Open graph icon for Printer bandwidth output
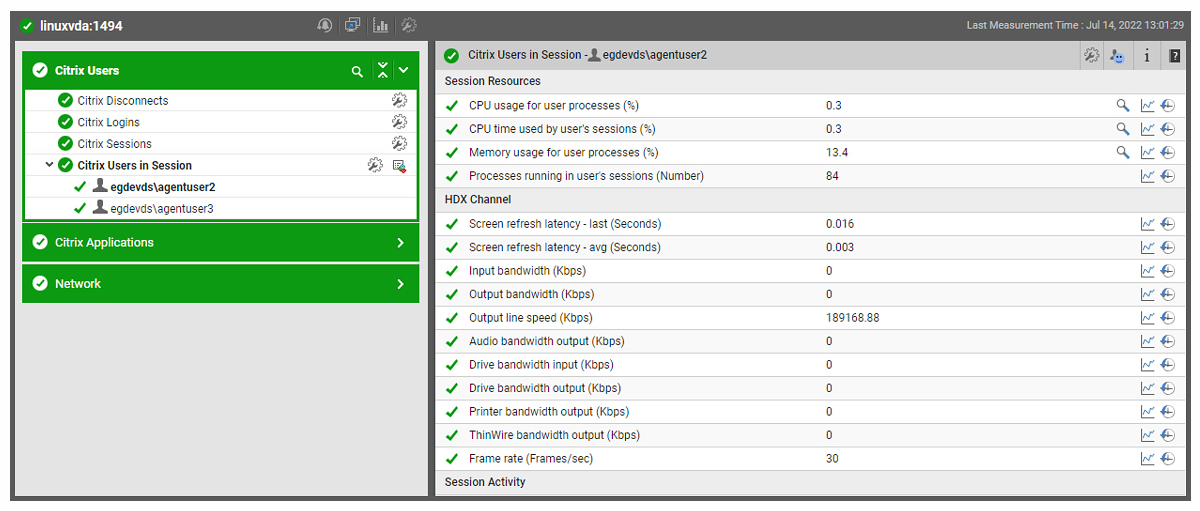Viewport: 1200px width, 511px height. point(1147,412)
